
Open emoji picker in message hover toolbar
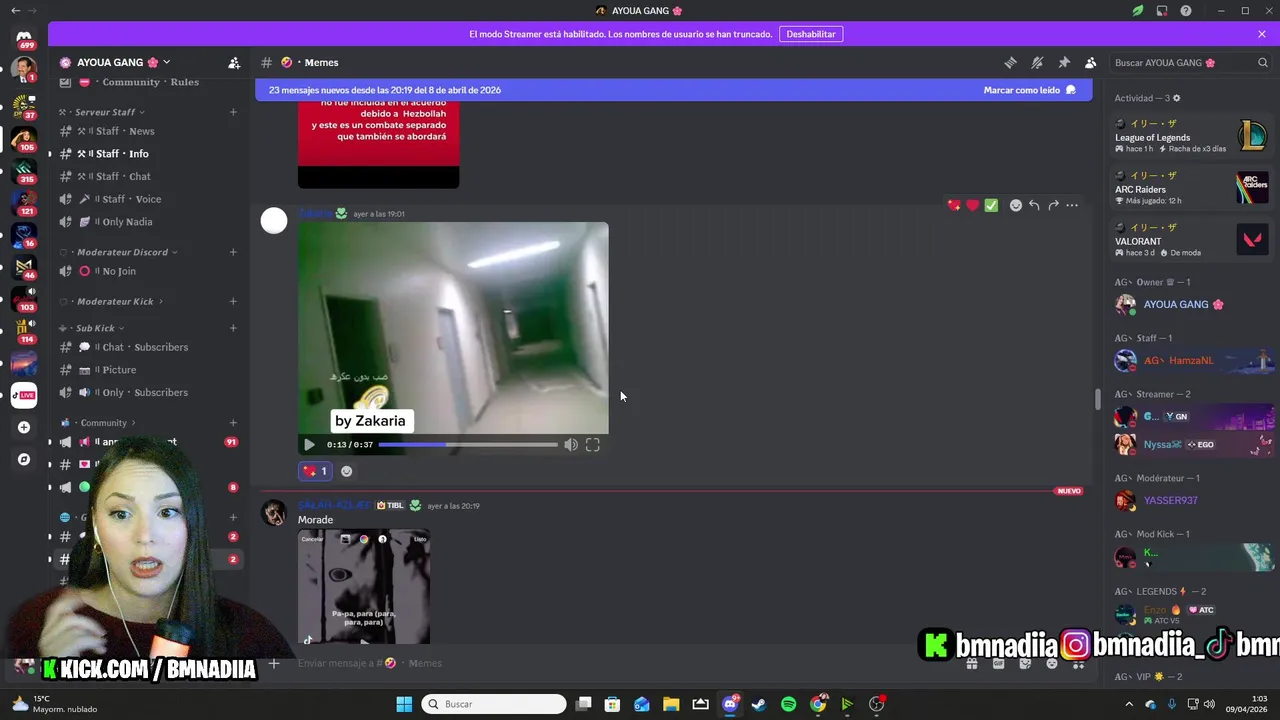[x=1016, y=205]
